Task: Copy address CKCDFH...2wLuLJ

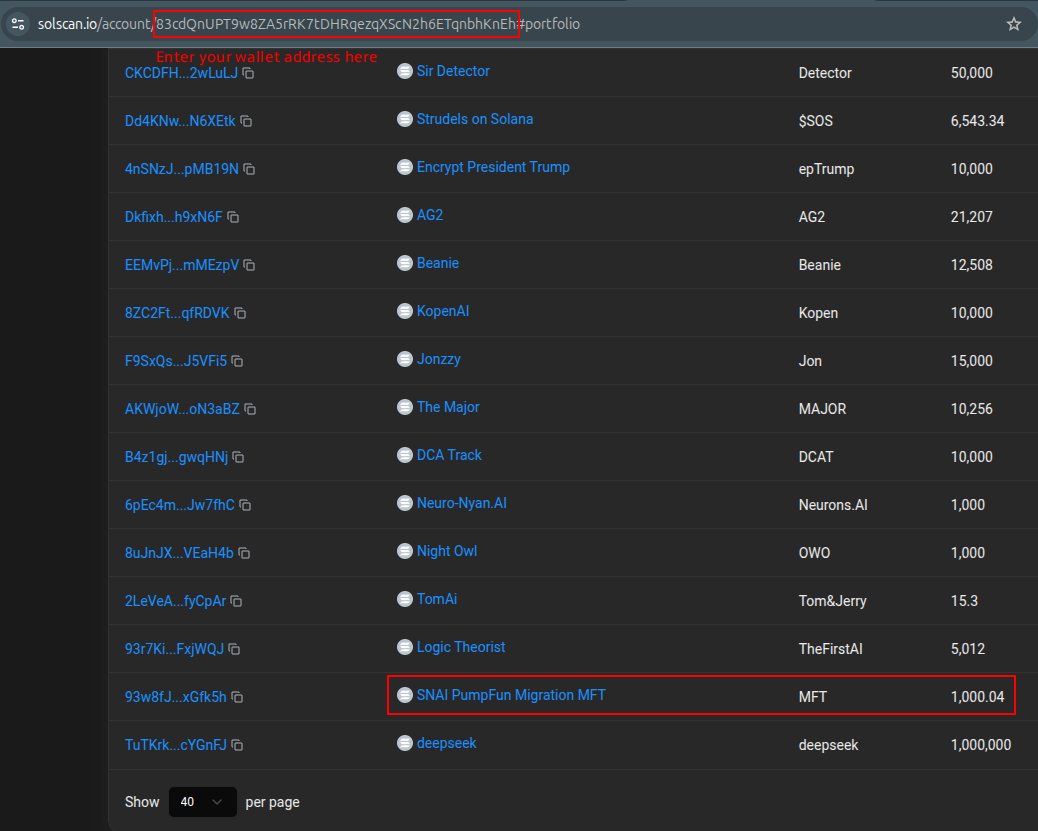Action: tap(248, 73)
